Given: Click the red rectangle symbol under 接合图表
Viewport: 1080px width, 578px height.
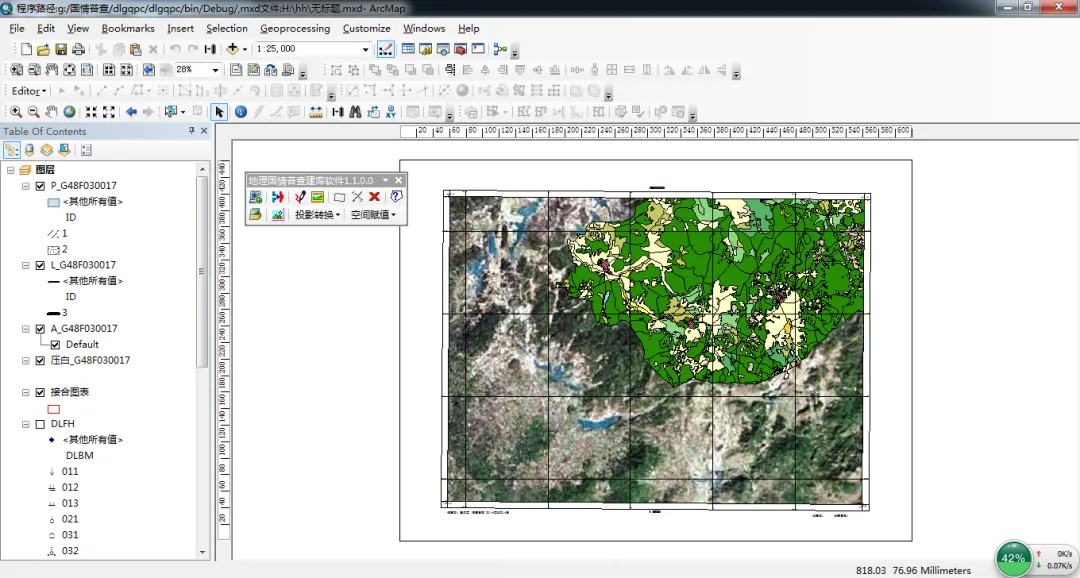Looking at the screenshot, I should 54,409.
